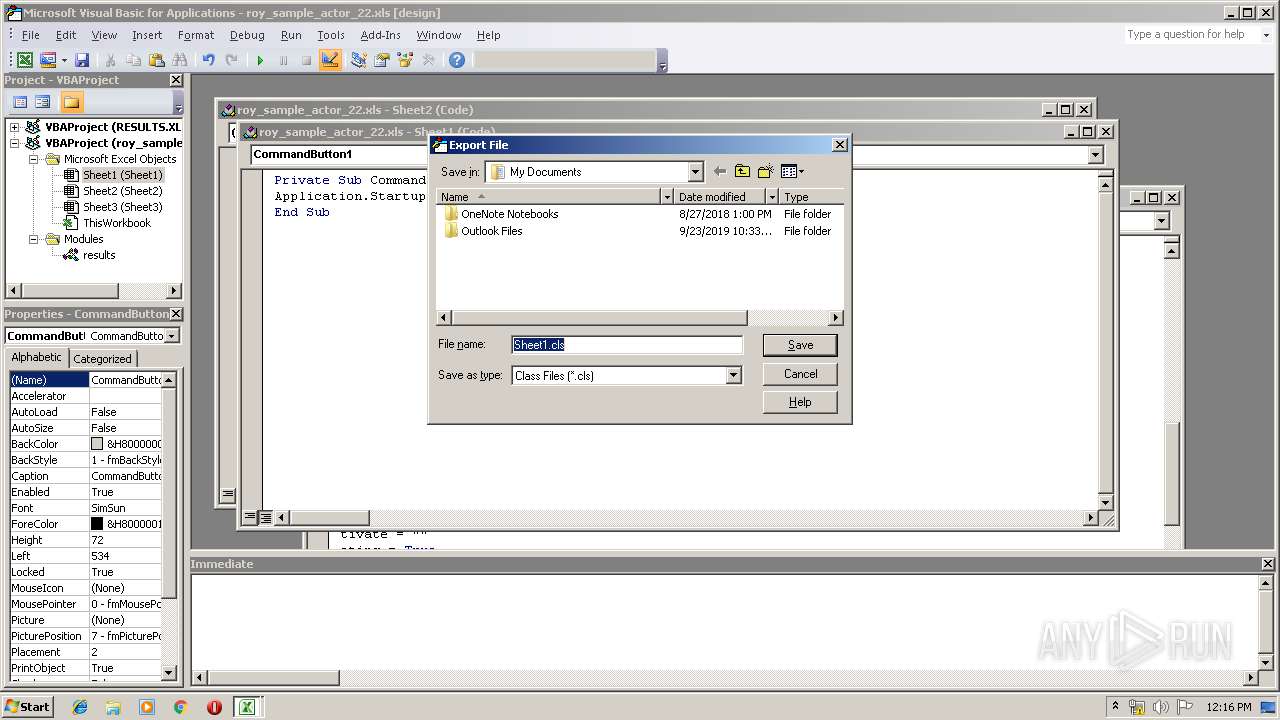
Task: Click the File name input field
Action: tap(627, 345)
